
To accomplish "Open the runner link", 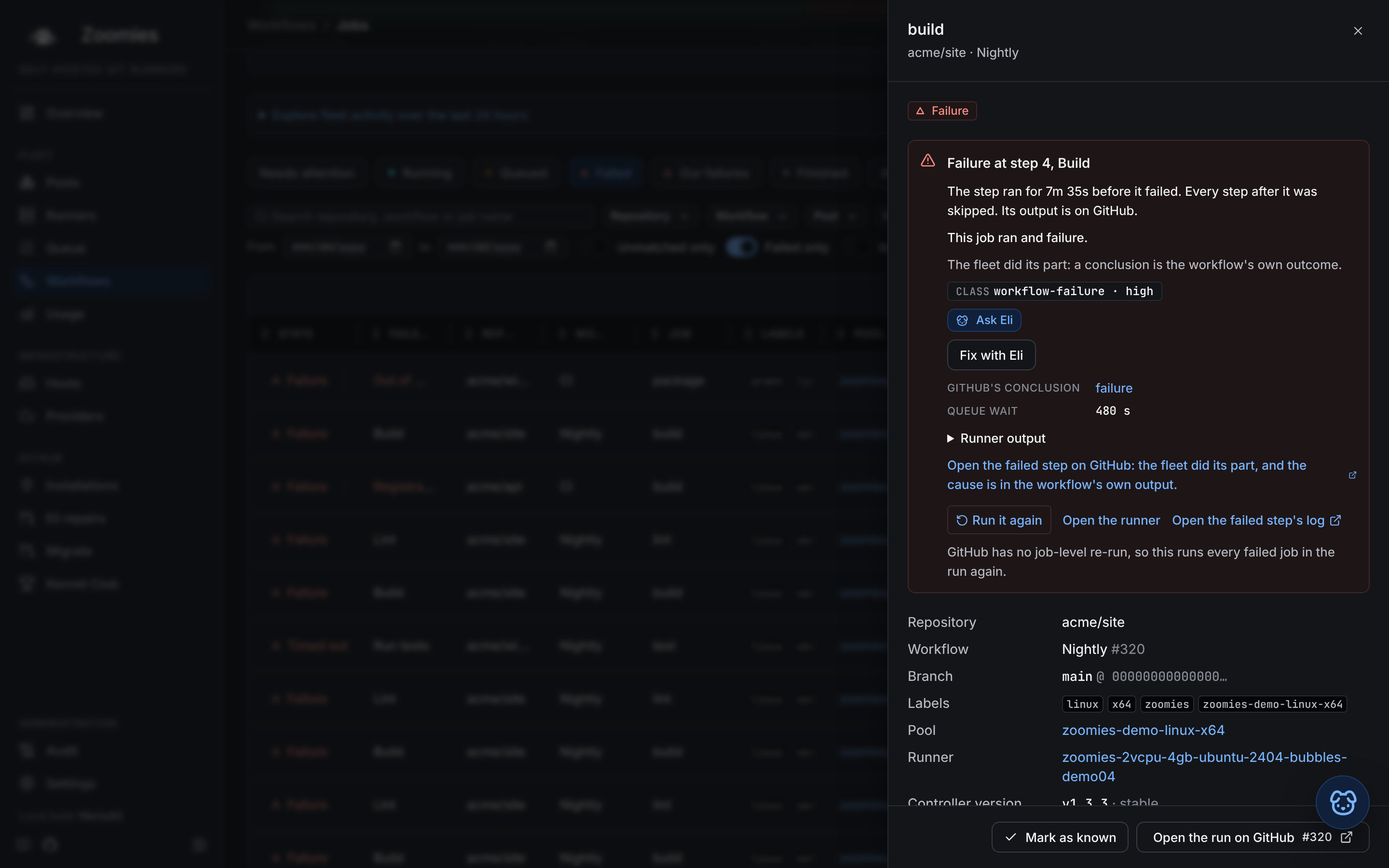I will (x=1111, y=520).
